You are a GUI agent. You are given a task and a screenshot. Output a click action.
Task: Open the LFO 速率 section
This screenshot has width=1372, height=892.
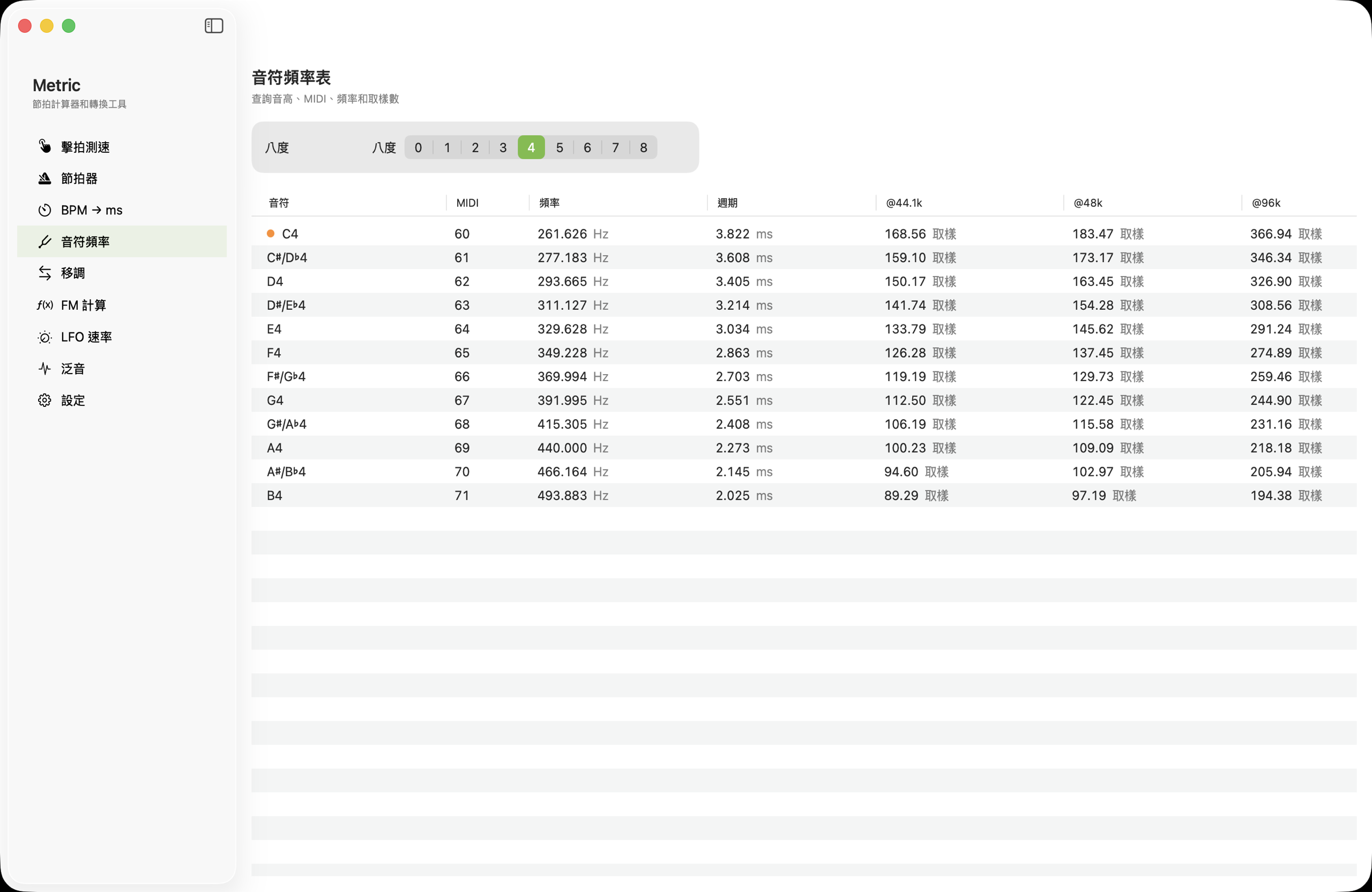(122, 337)
